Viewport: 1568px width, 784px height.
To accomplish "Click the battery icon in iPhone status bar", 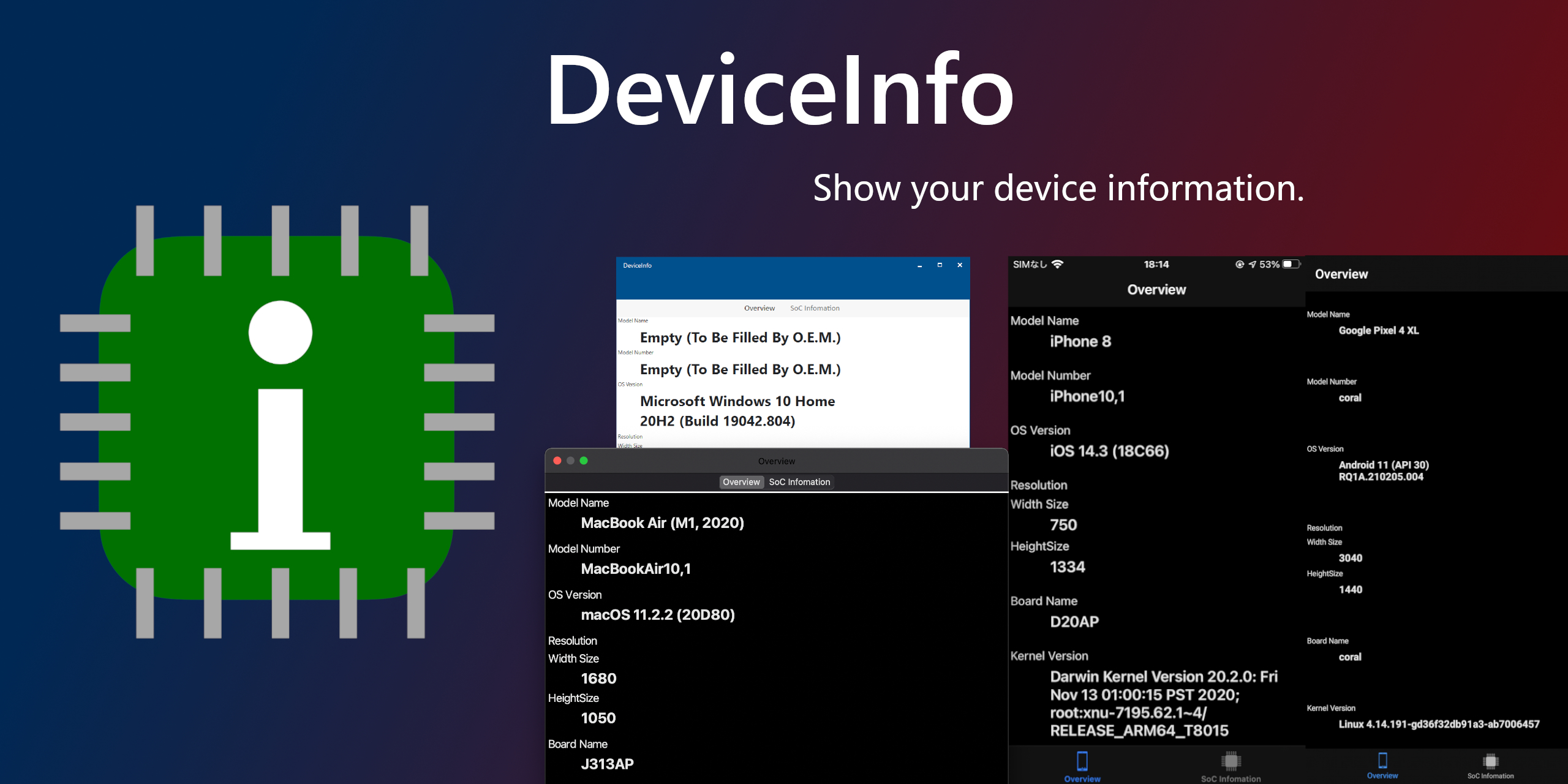I will pyautogui.click(x=1292, y=264).
